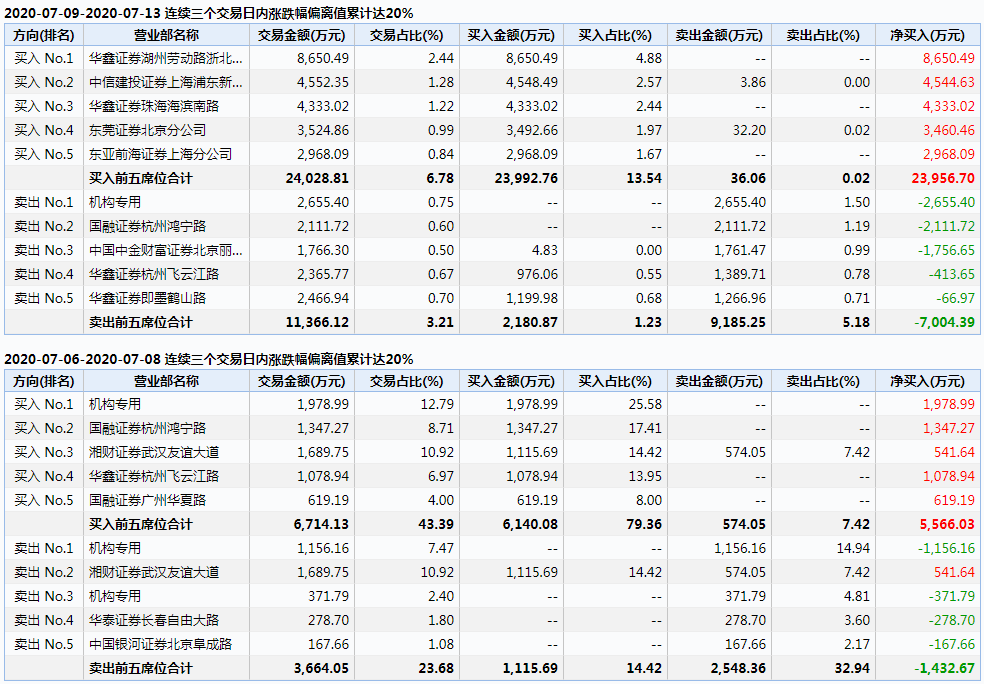The height and width of the screenshot is (684, 984).
Task: Click 净买入(万元) header in 07-06 table
Action: tap(927, 380)
